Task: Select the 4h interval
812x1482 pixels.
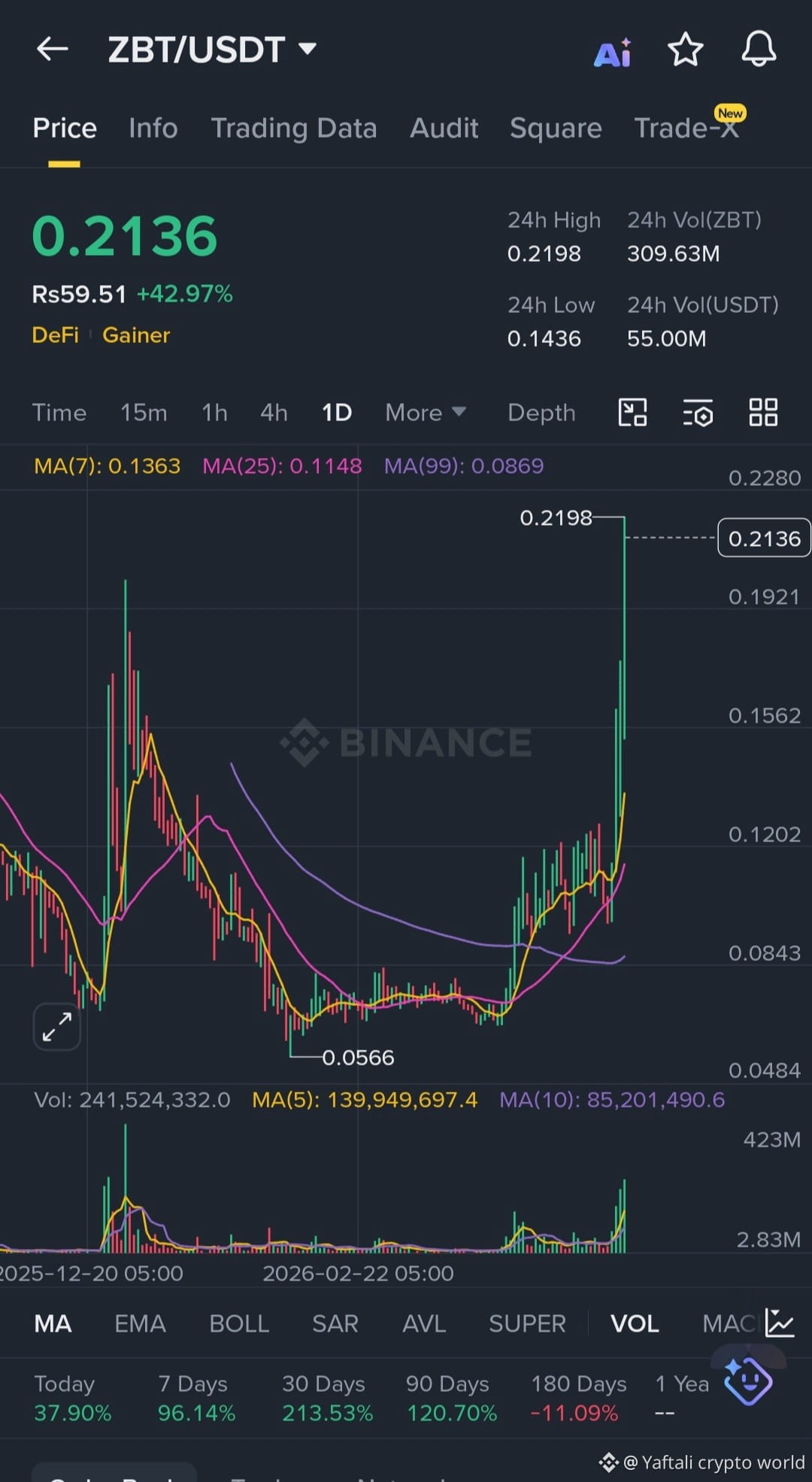Action: pyautogui.click(x=274, y=413)
